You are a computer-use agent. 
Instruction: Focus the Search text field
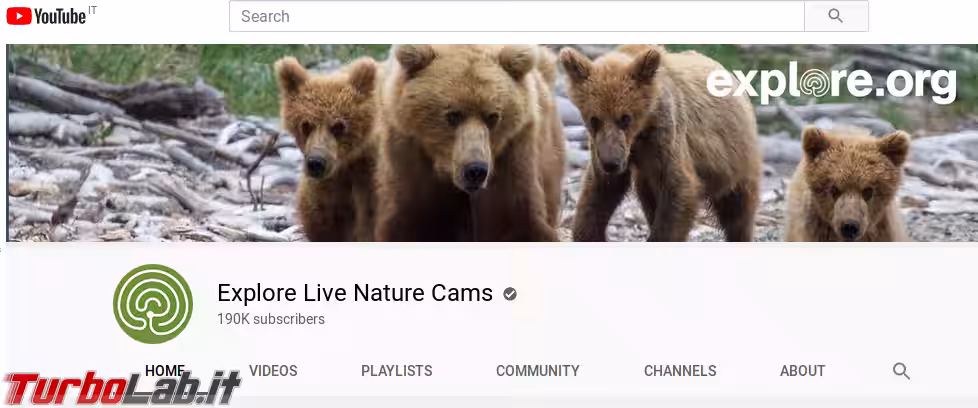[516, 16]
